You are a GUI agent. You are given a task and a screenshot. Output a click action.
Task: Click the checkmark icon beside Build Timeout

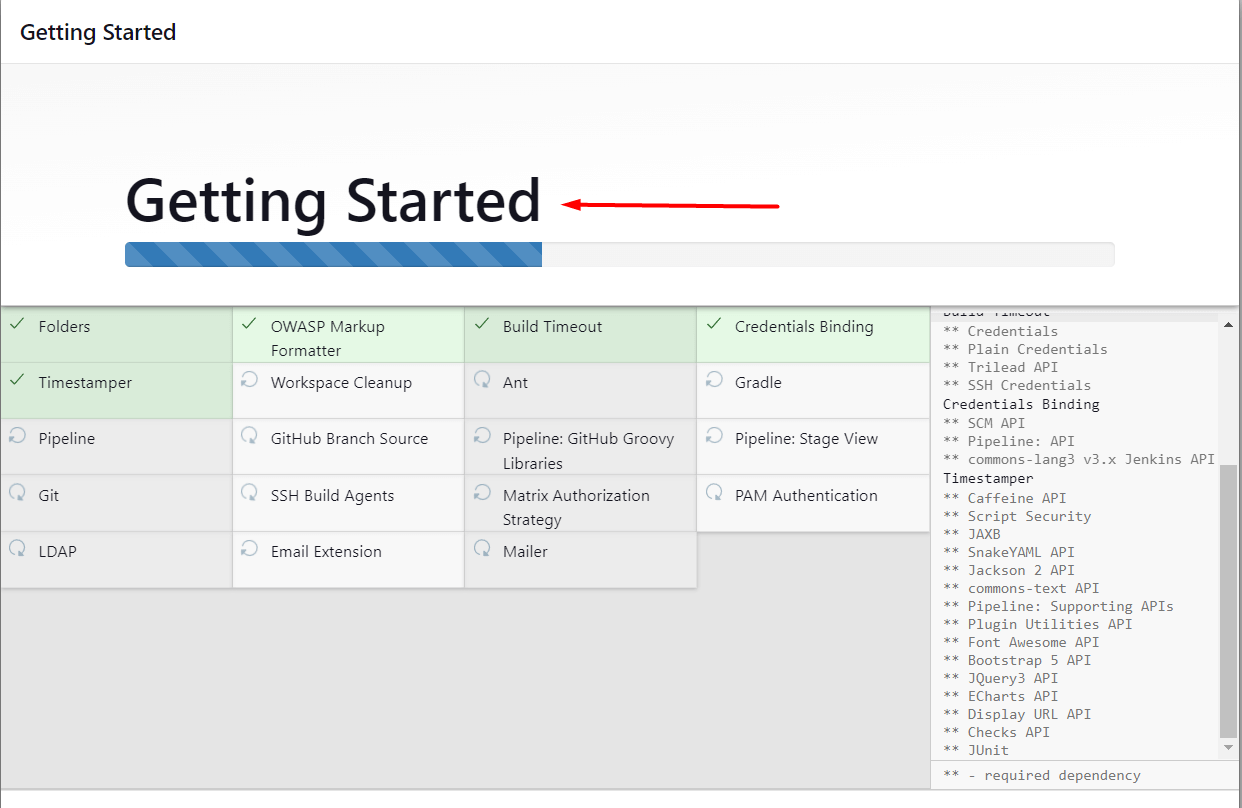pos(481,324)
